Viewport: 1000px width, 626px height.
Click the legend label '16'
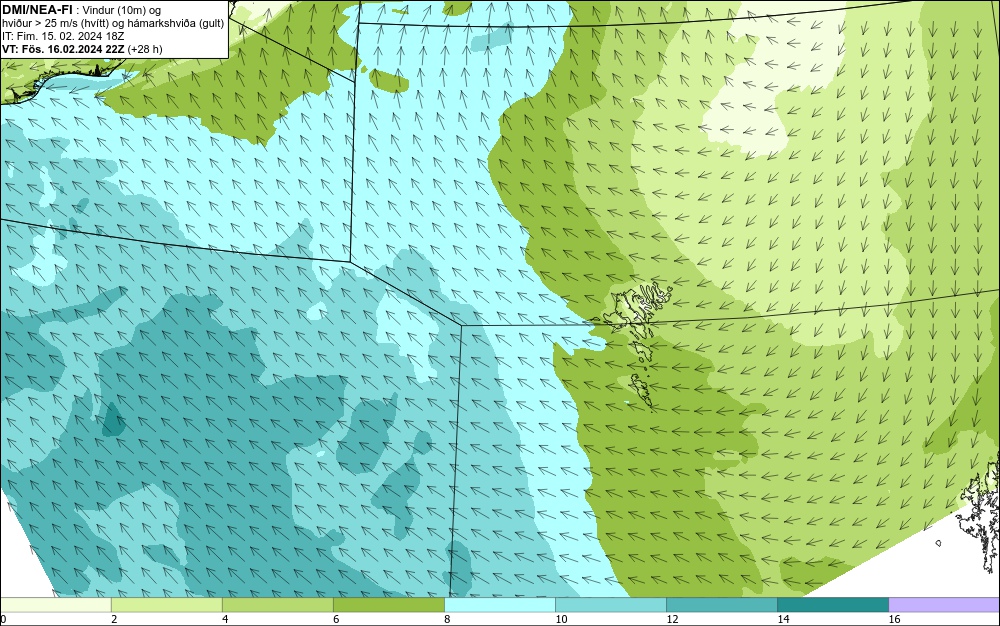click(x=894, y=619)
